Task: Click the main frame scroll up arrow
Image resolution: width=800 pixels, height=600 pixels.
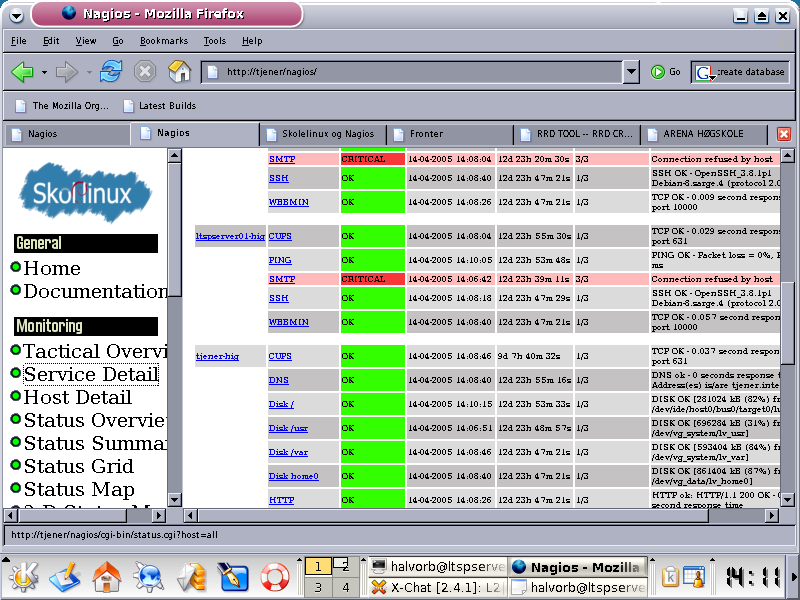Action: pyautogui.click(x=787, y=156)
